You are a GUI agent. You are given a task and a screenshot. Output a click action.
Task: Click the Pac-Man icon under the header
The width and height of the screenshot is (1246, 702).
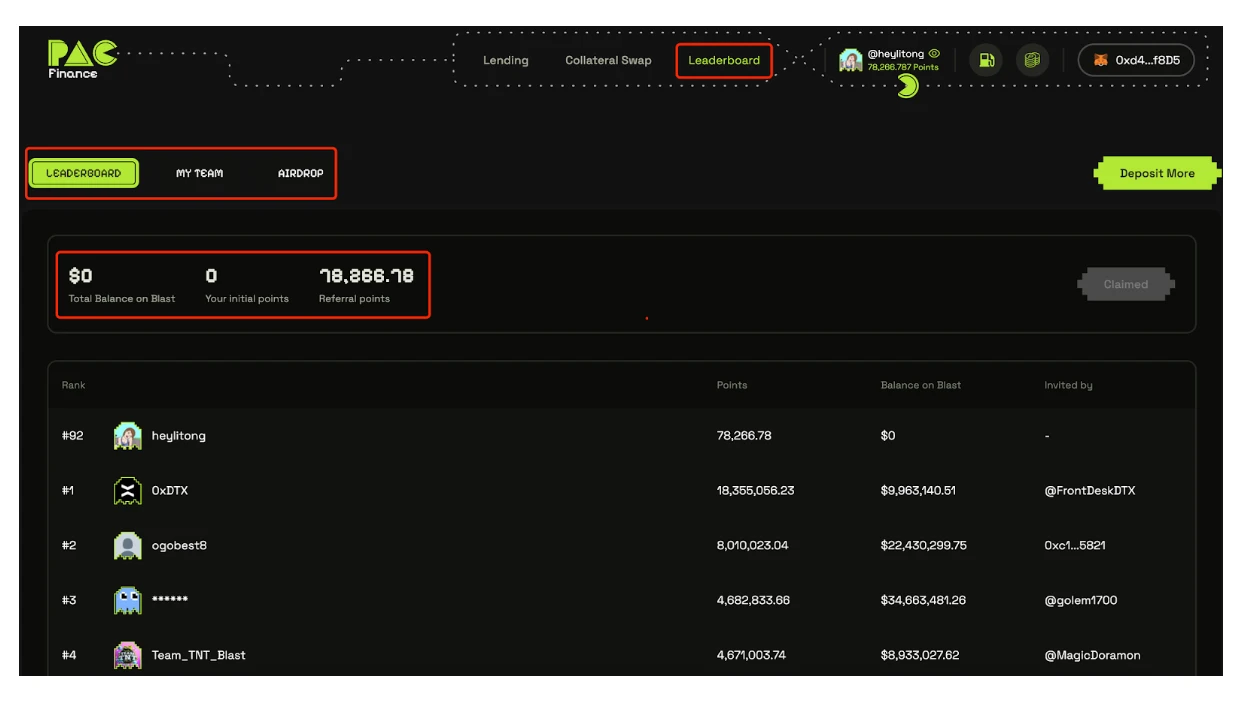coord(907,88)
